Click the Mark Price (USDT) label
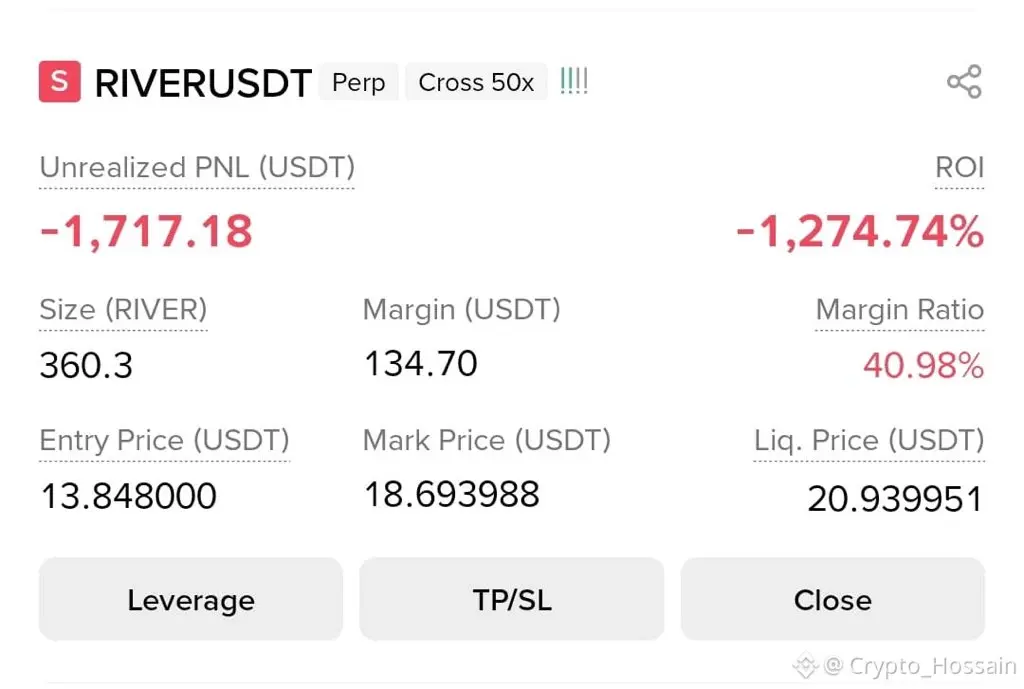This screenshot has width=1024, height=689. 486,440
